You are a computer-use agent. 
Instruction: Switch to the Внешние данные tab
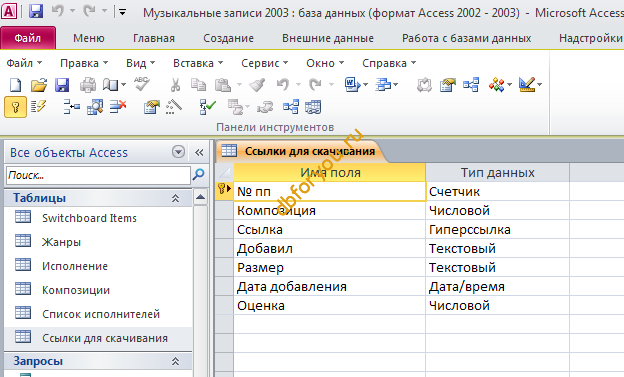(x=328, y=38)
